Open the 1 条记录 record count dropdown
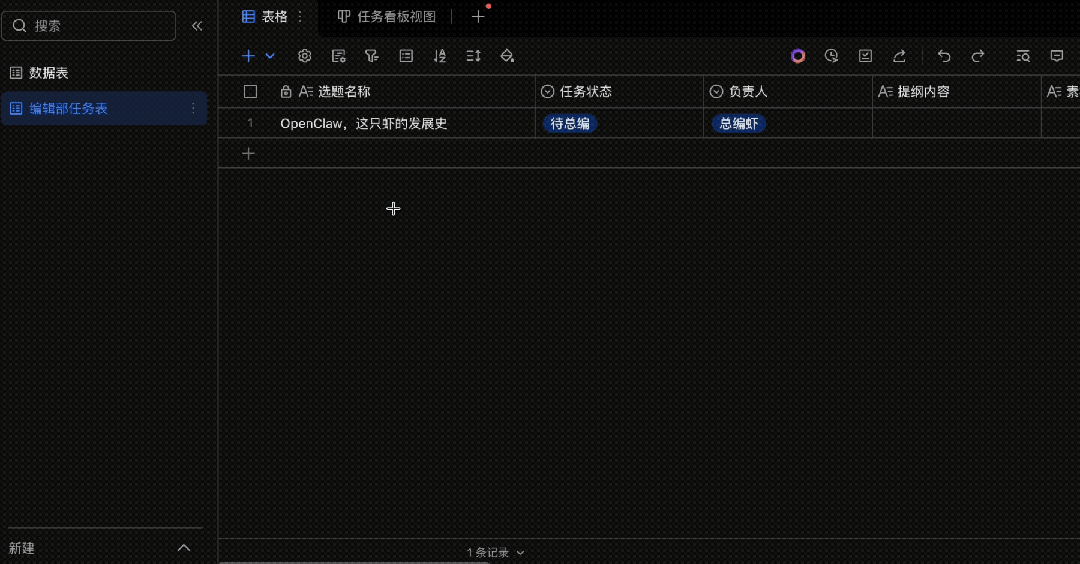Screen dimensions: 1080x564 click(x=495, y=552)
